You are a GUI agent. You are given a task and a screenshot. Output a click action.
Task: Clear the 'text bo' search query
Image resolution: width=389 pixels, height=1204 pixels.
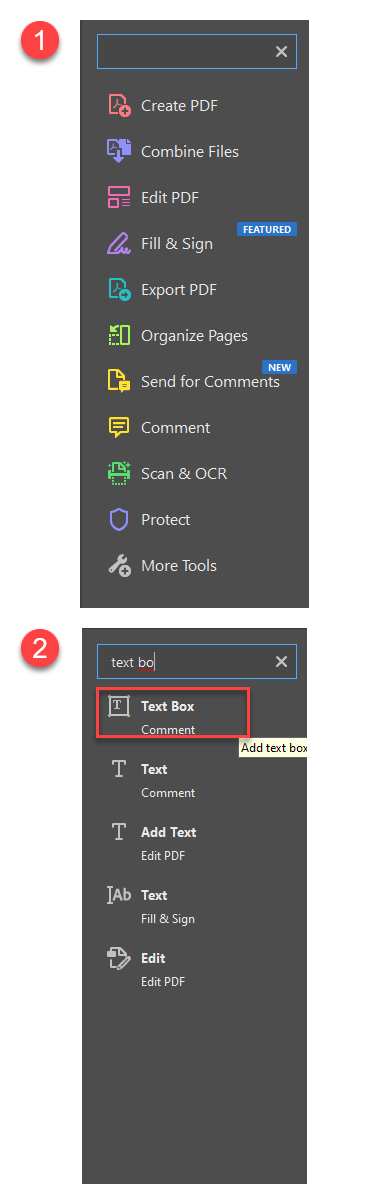click(281, 662)
